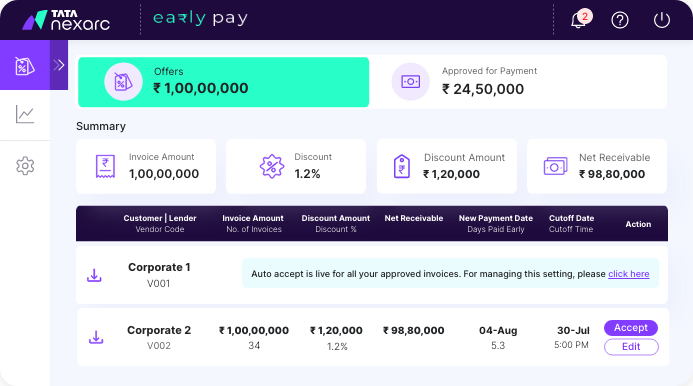Edit the Corporate 2 offer
The width and height of the screenshot is (693, 386).
point(631,347)
